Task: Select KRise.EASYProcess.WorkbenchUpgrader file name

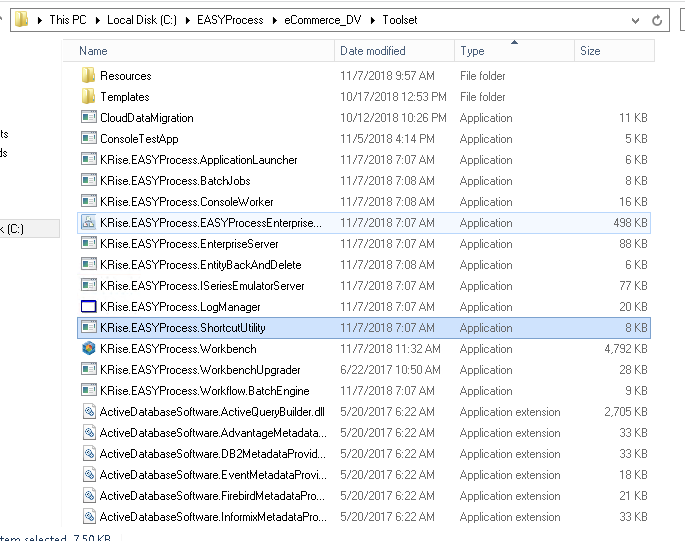Action: [200, 370]
